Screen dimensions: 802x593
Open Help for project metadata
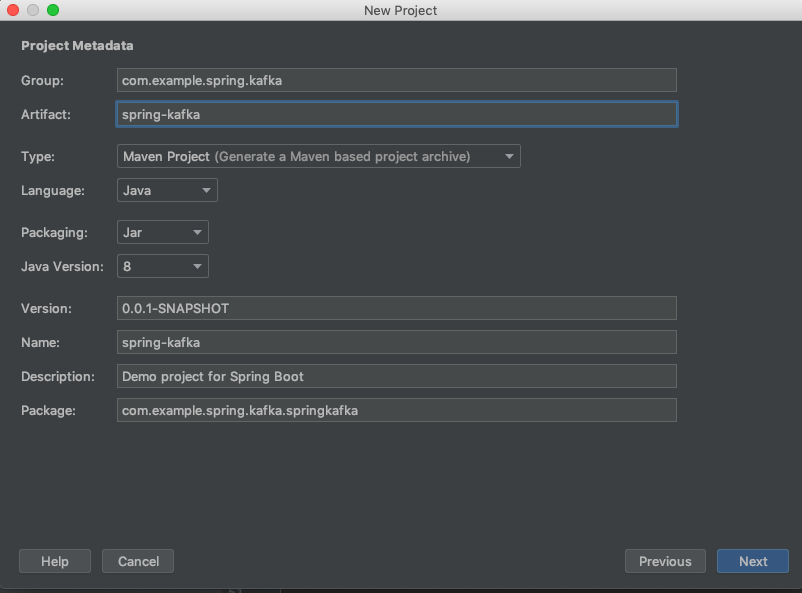(54, 561)
